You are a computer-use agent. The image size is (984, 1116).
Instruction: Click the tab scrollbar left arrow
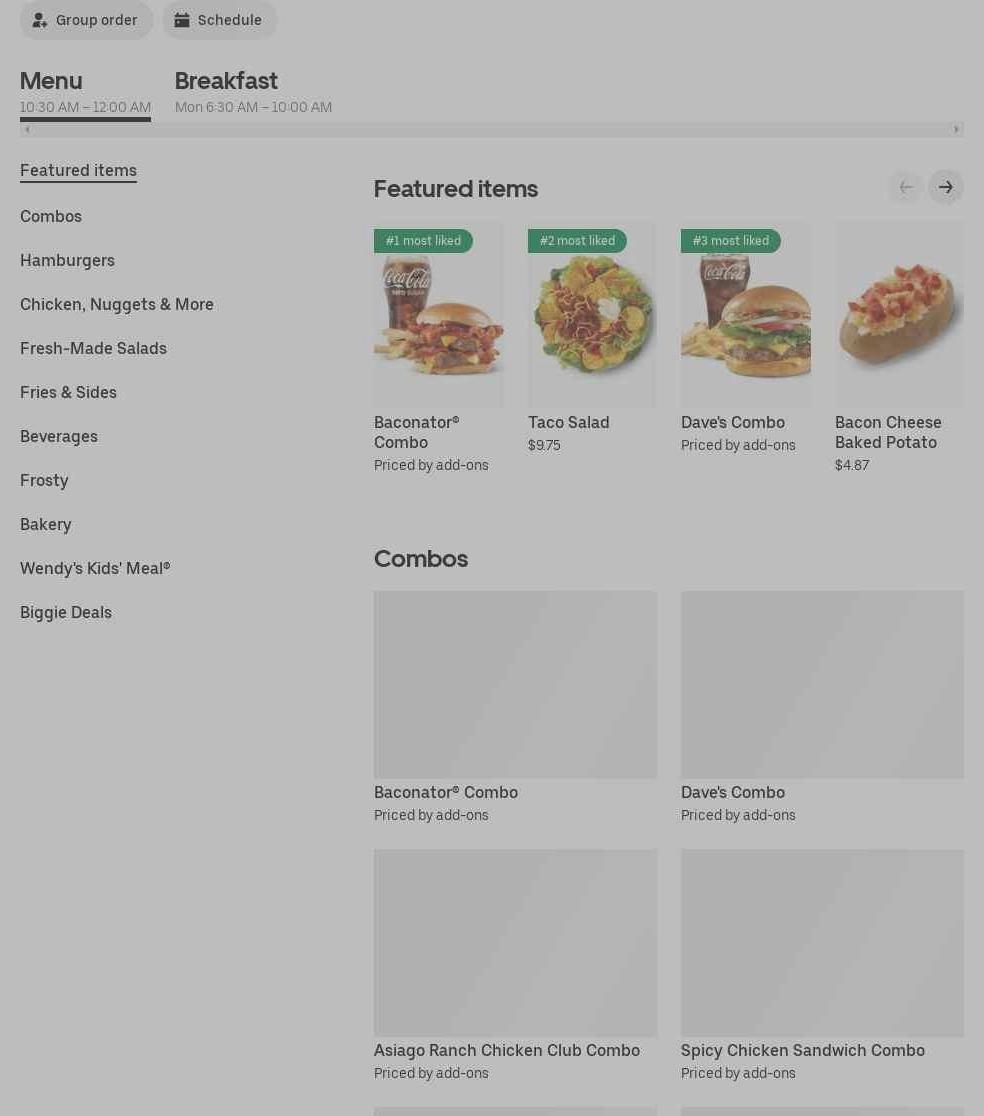[x=27, y=130]
